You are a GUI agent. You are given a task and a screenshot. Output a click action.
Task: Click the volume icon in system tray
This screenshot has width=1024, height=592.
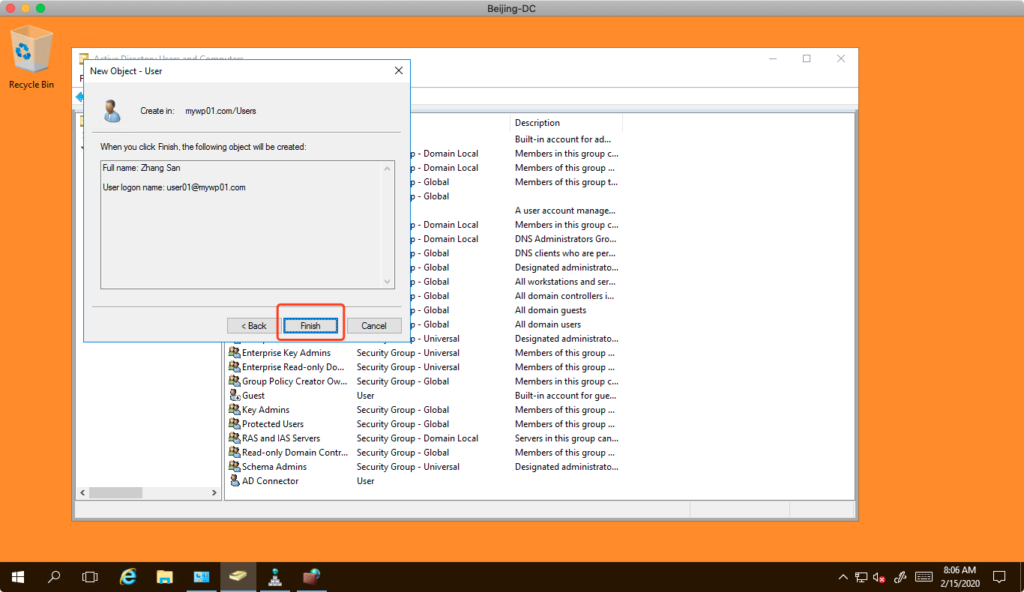coord(878,577)
